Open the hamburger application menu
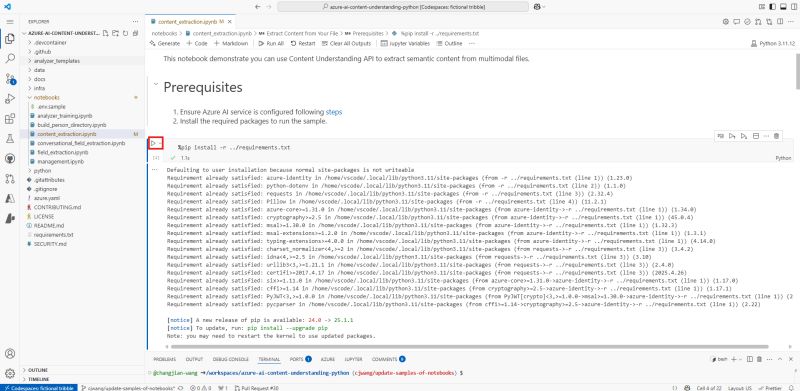Viewport: 800px width, 391px height. pyautogui.click(x=10, y=22)
